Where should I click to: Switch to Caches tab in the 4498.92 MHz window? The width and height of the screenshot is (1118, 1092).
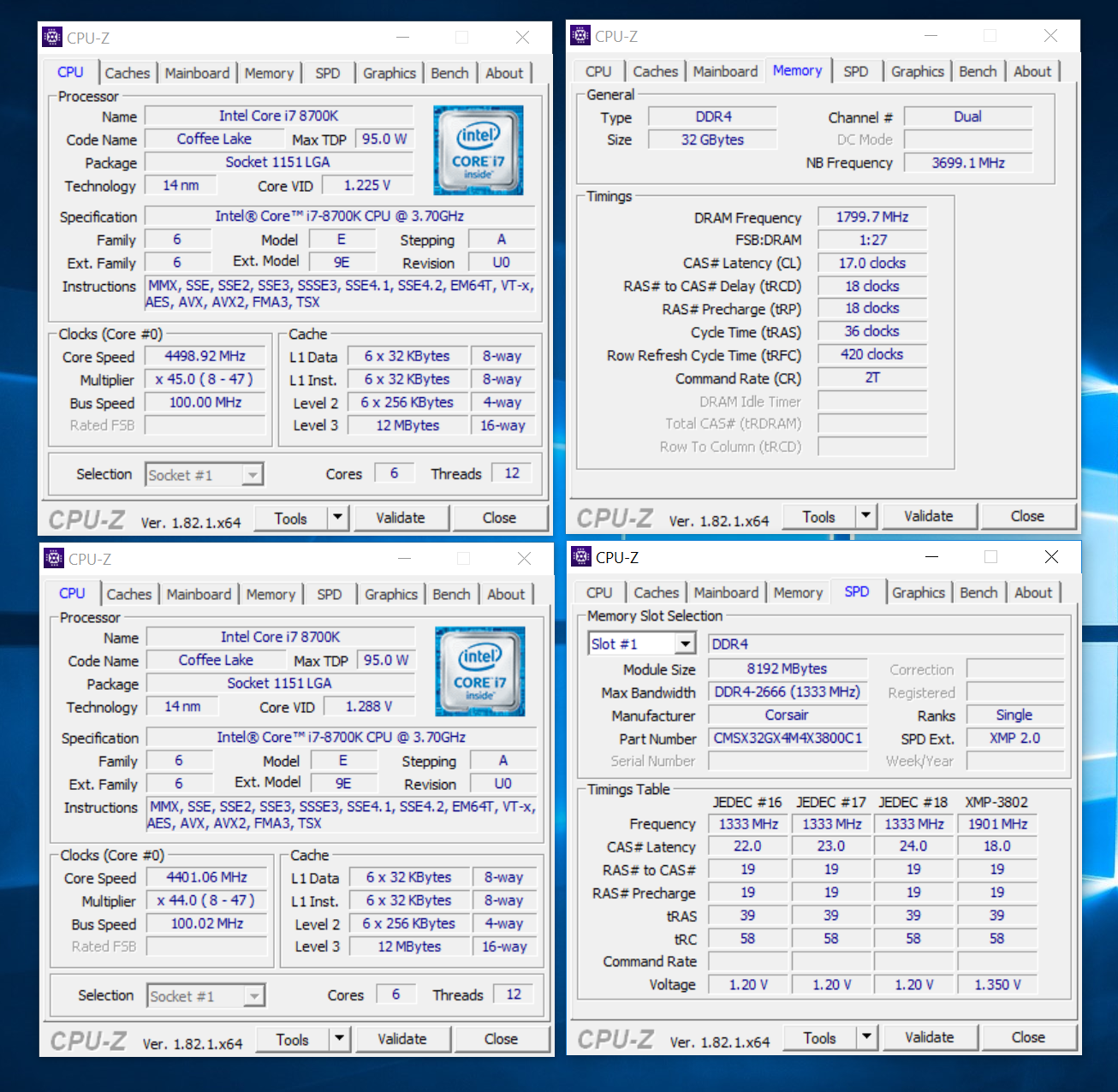(x=128, y=73)
